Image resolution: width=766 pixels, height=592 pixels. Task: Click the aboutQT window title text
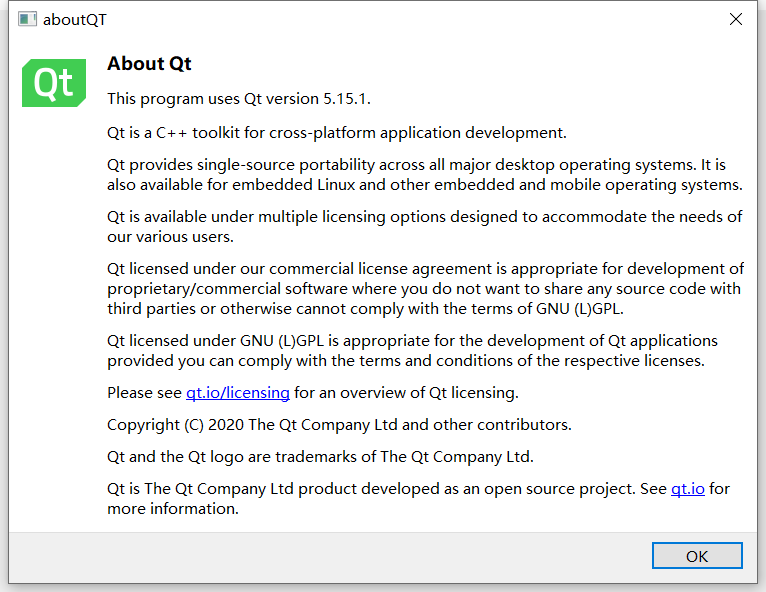coord(75,19)
